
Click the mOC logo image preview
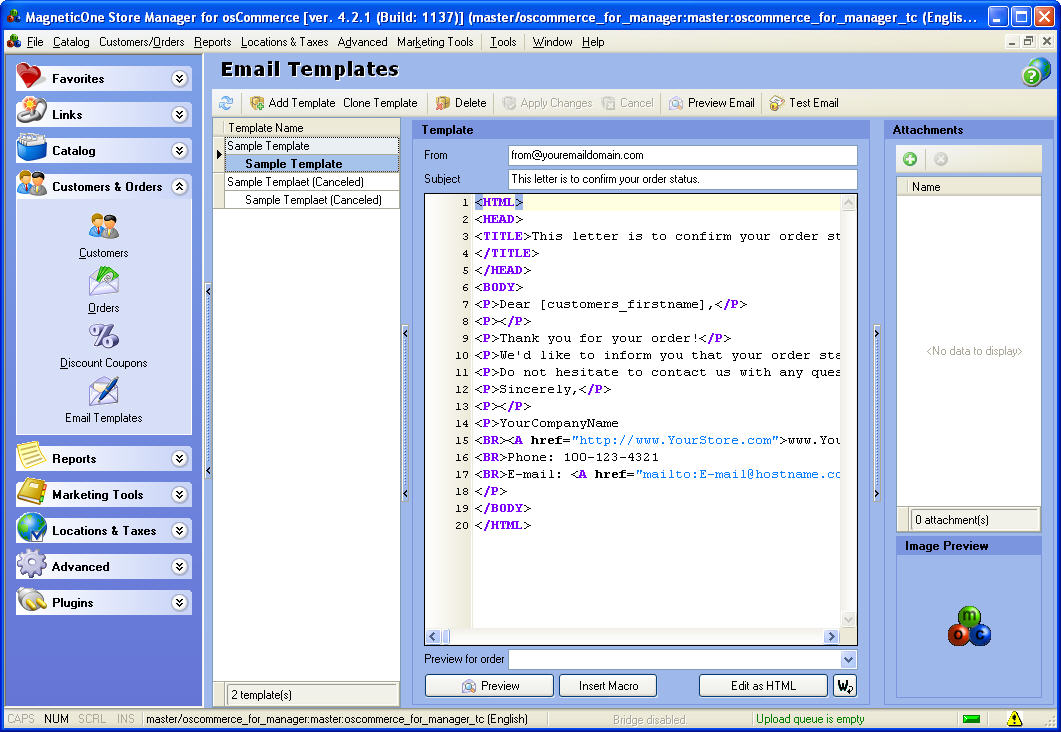click(x=969, y=626)
